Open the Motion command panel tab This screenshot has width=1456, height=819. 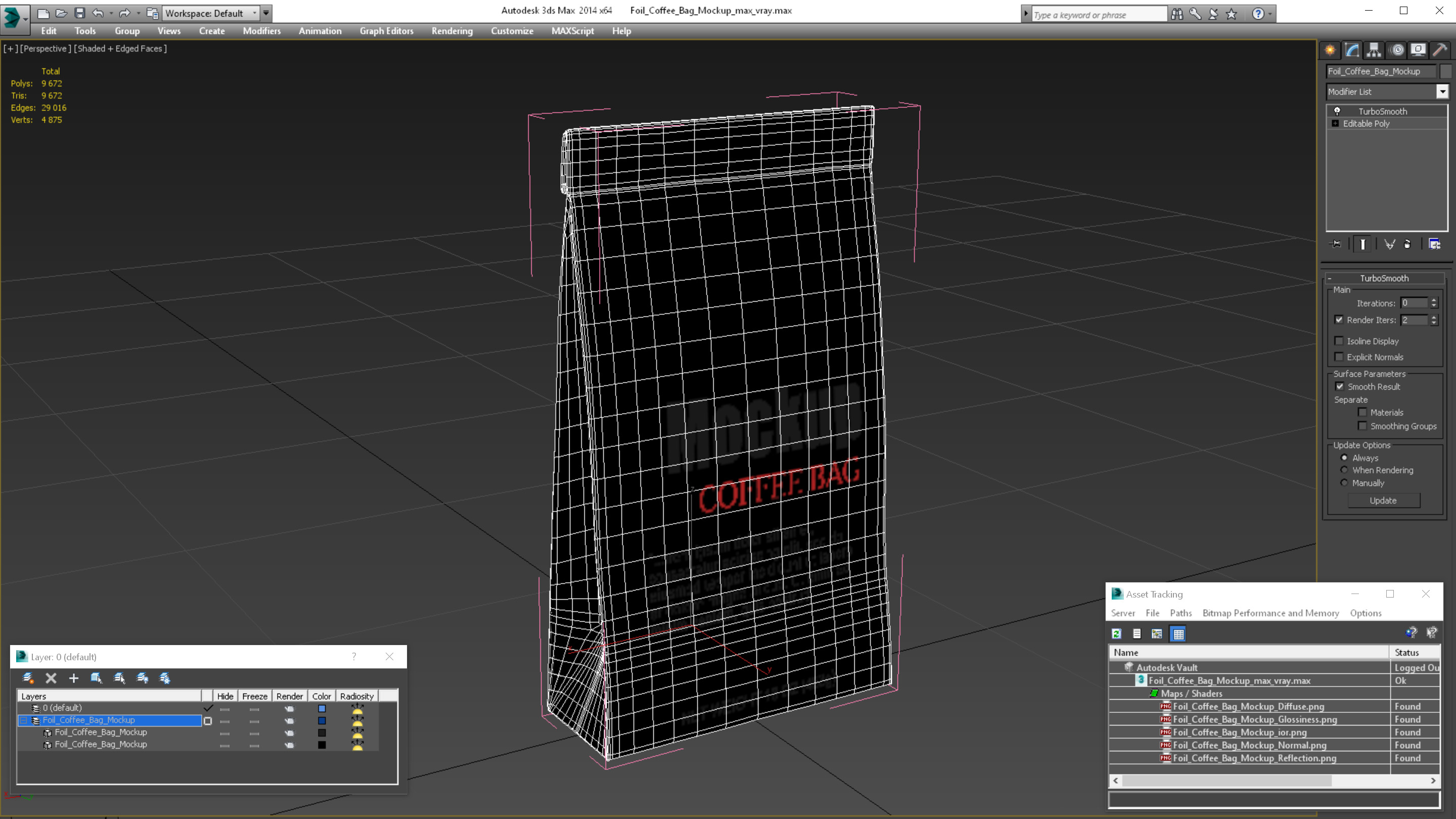click(1397, 51)
